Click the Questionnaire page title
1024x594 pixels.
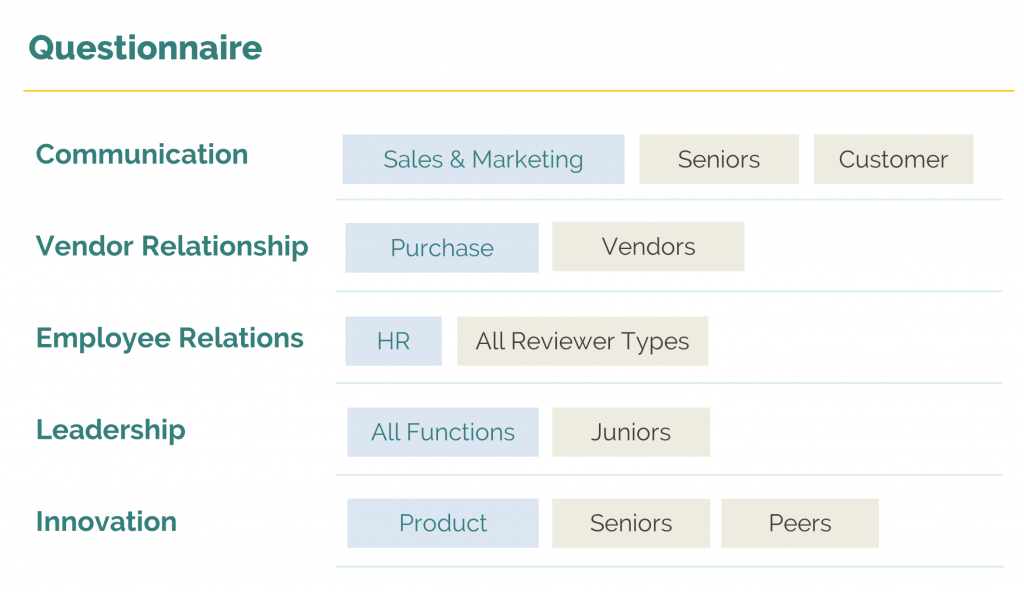click(146, 48)
